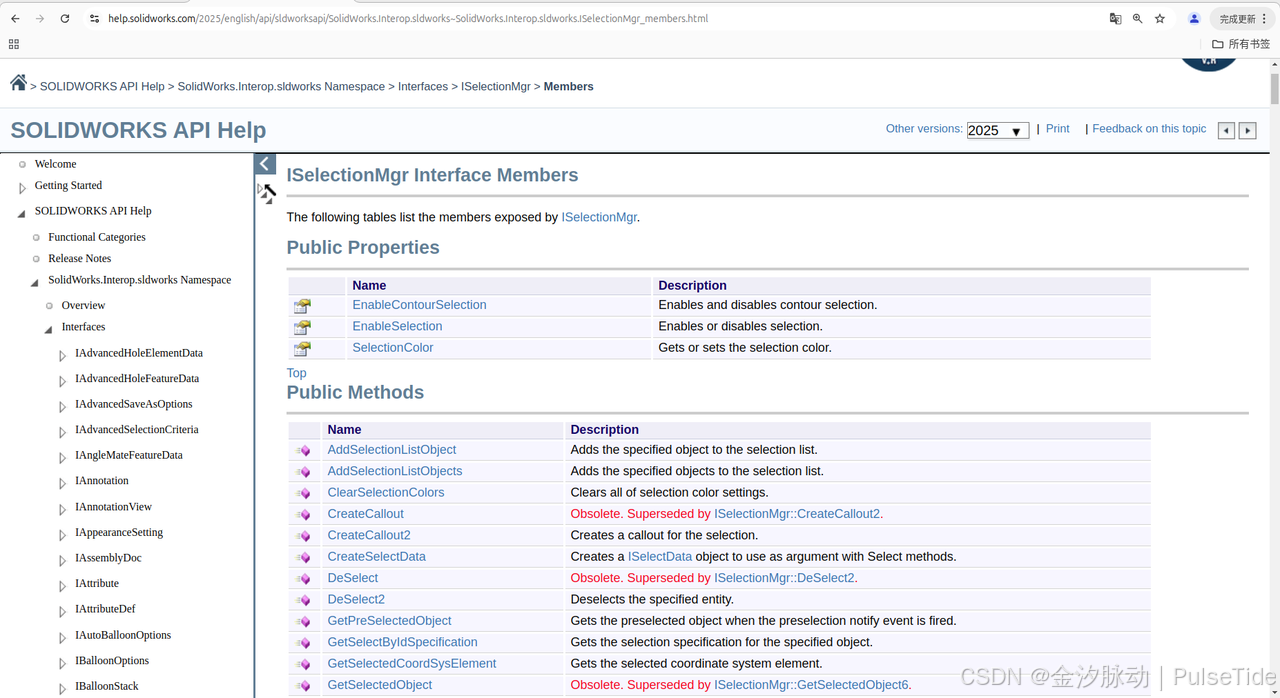The width and height of the screenshot is (1280, 698).
Task: Select Release Notes tree item
Action: point(80,258)
